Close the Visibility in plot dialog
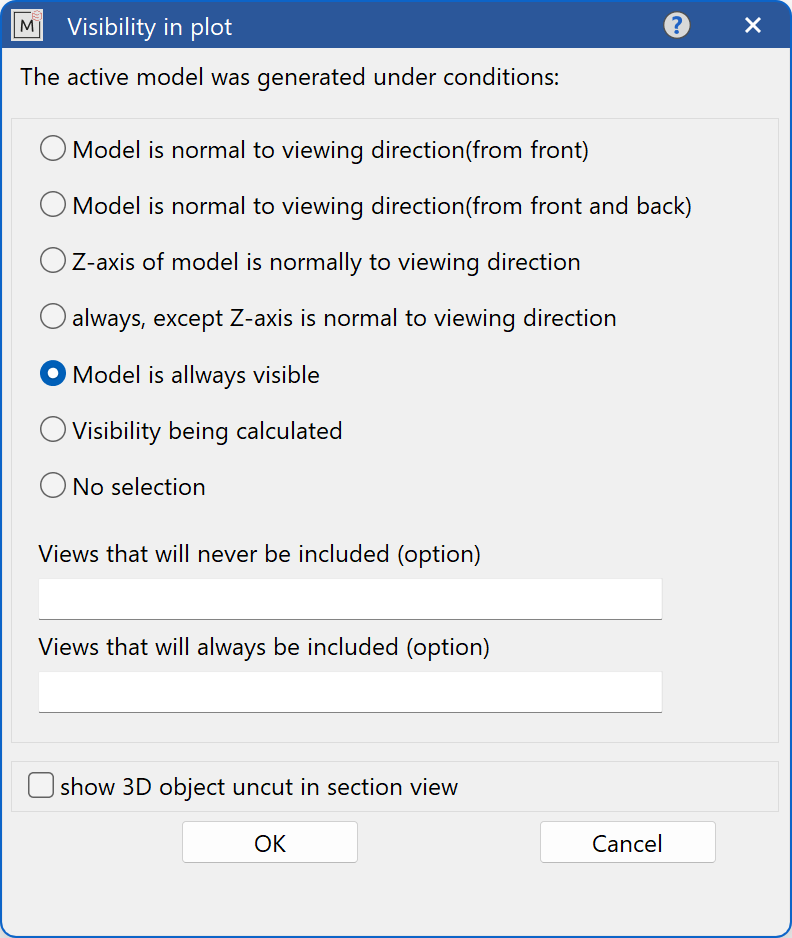The height and width of the screenshot is (938, 792). [x=753, y=26]
